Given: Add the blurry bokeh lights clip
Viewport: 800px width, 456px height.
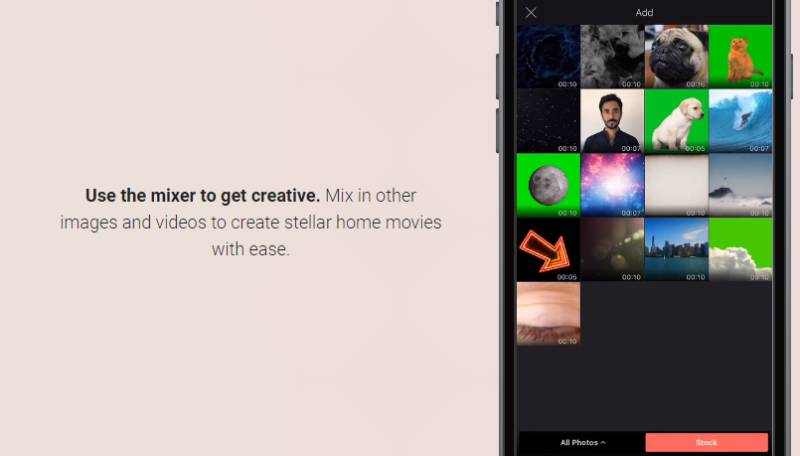Looking at the screenshot, I should click(612, 249).
